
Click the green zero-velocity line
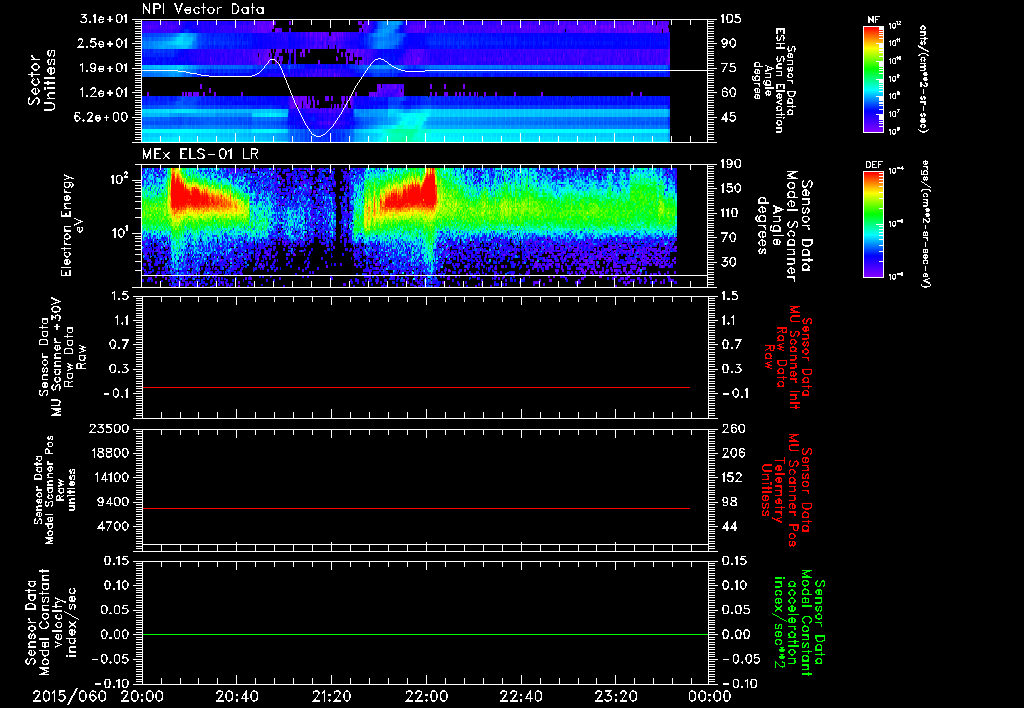coord(425,634)
